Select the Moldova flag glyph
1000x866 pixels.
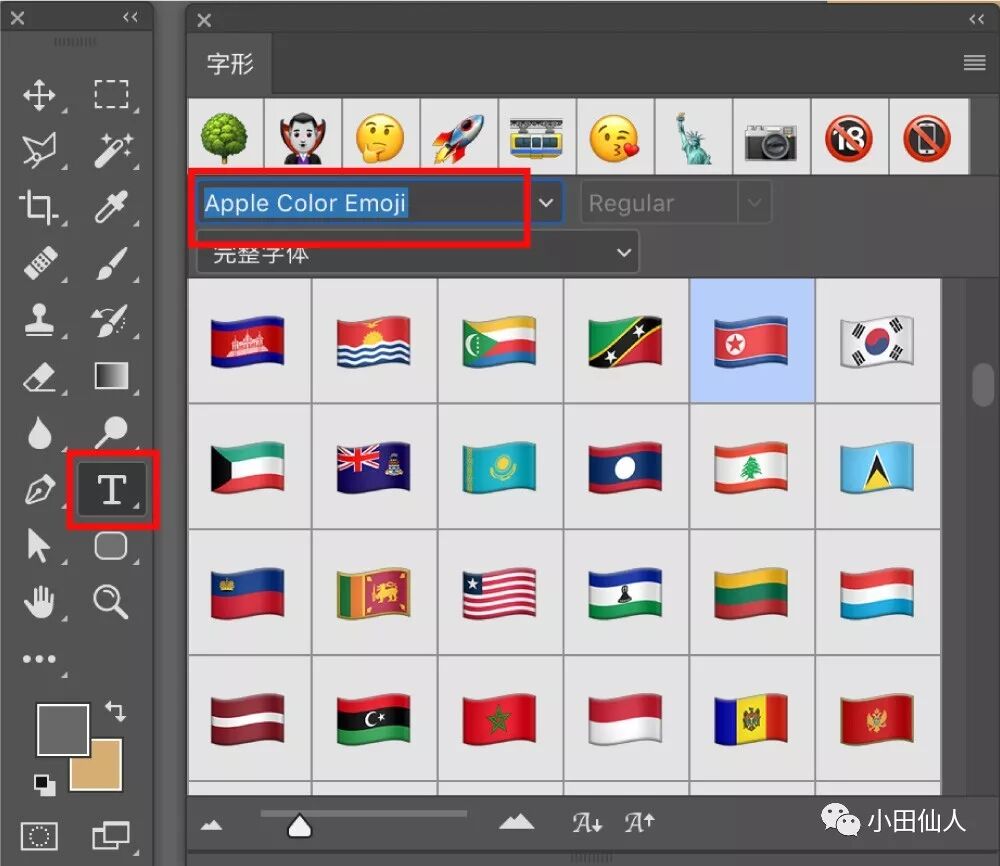point(752,719)
